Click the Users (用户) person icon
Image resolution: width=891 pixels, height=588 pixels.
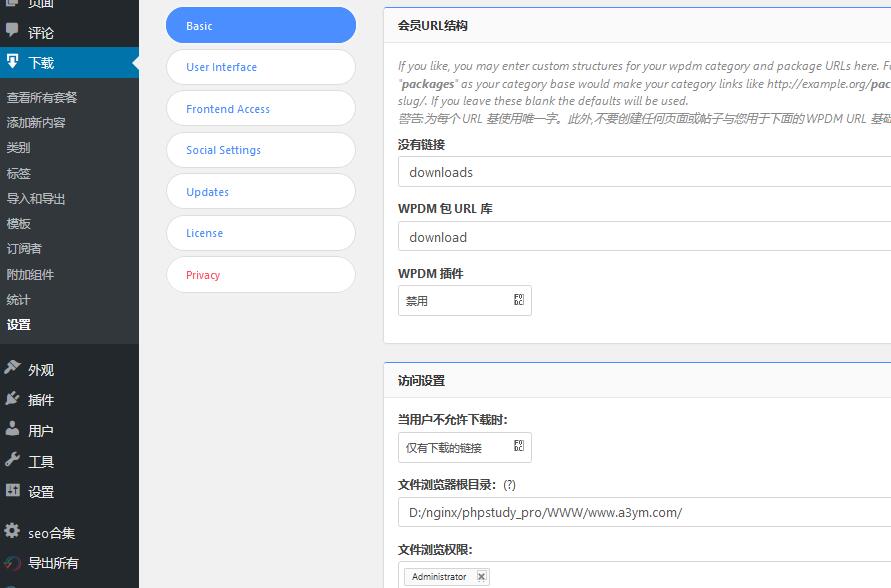coord(13,428)
